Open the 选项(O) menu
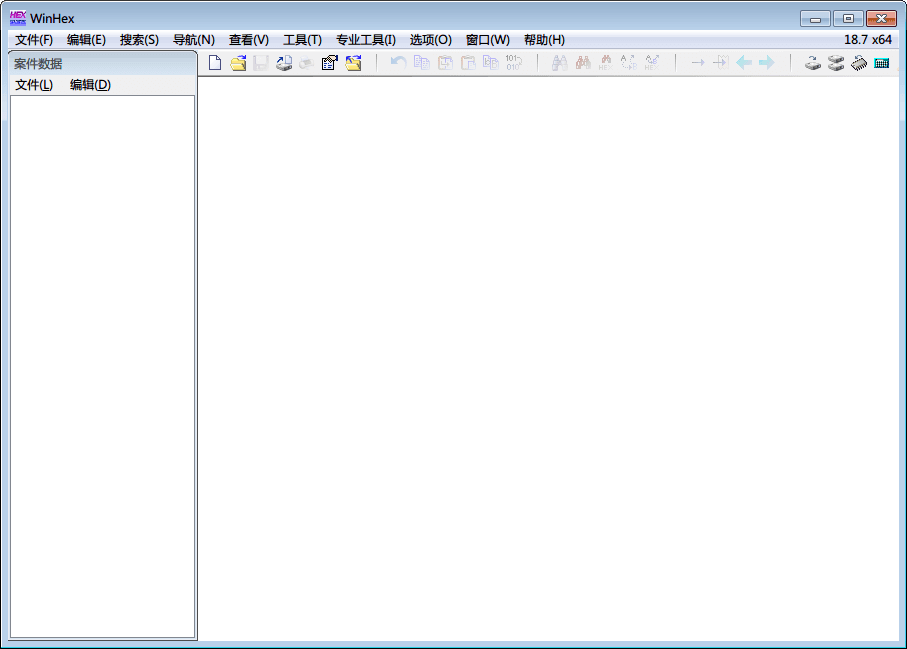Image resolution: width=907 pixels, height=649 pixels. 431,39
